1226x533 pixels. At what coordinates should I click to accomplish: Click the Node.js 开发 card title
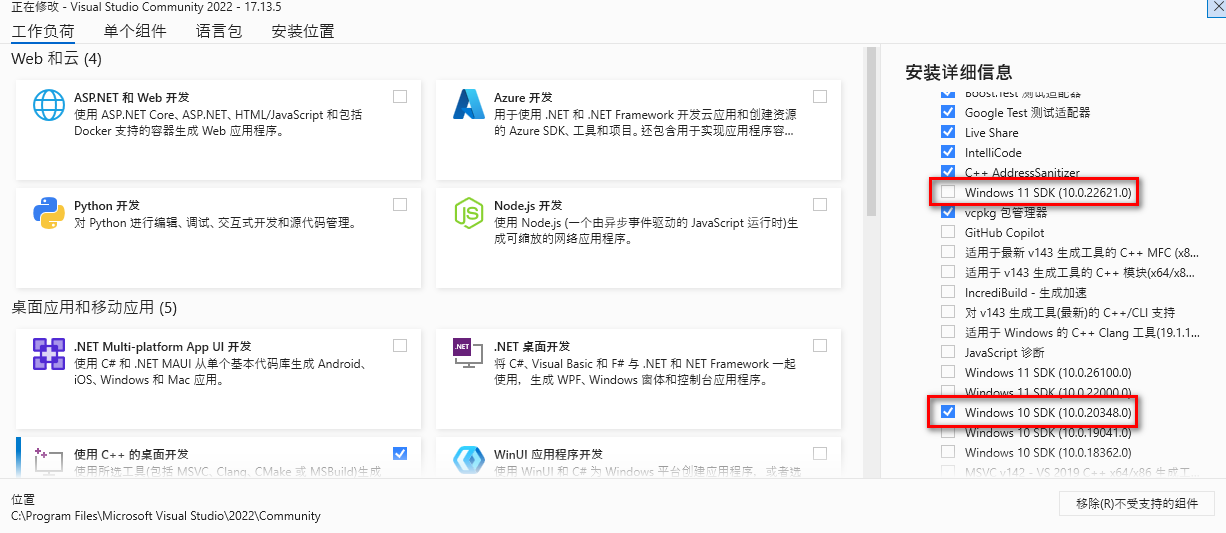pos(528,206)
